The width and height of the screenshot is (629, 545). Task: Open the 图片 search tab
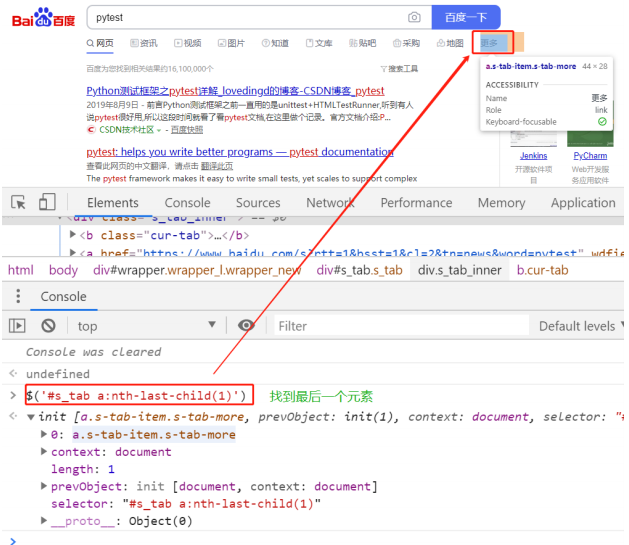tap(231, 43)
